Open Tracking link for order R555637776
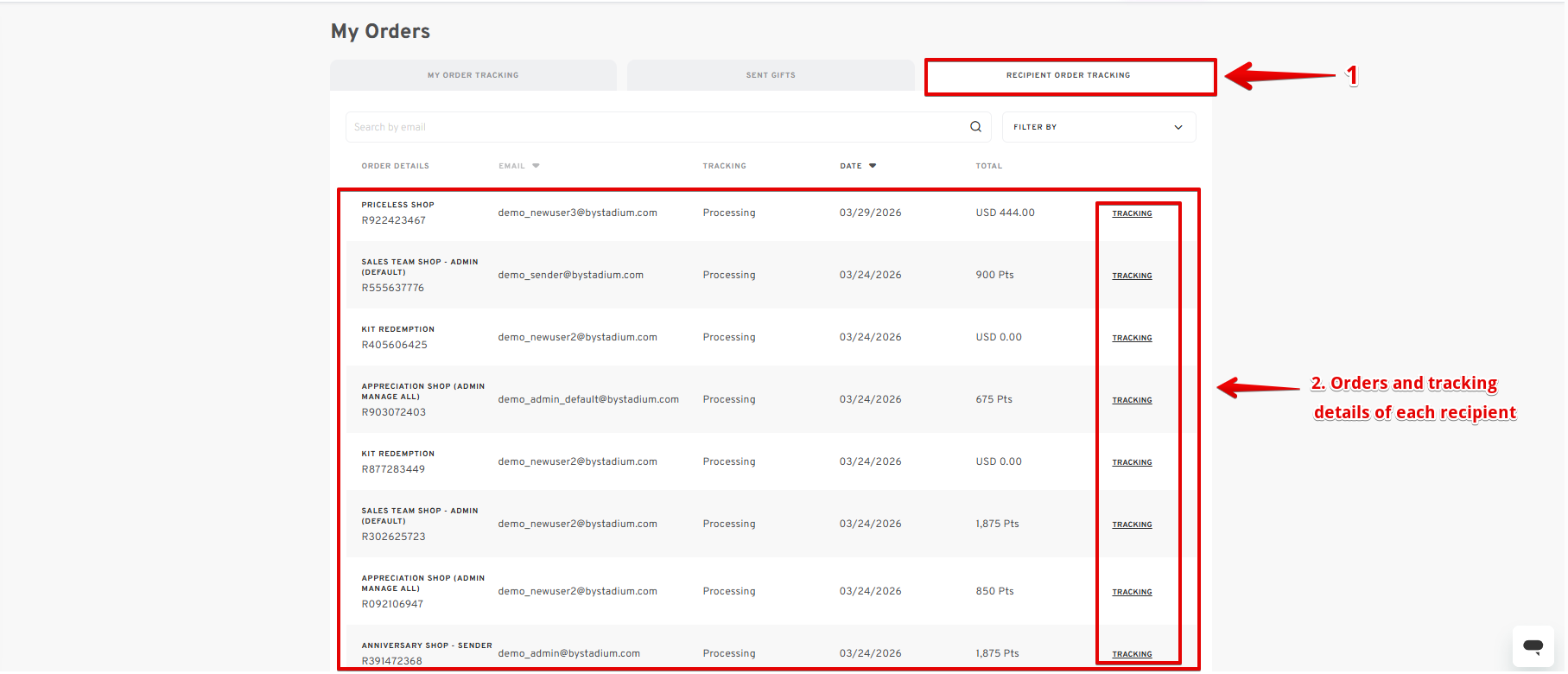 point(1132,276)
